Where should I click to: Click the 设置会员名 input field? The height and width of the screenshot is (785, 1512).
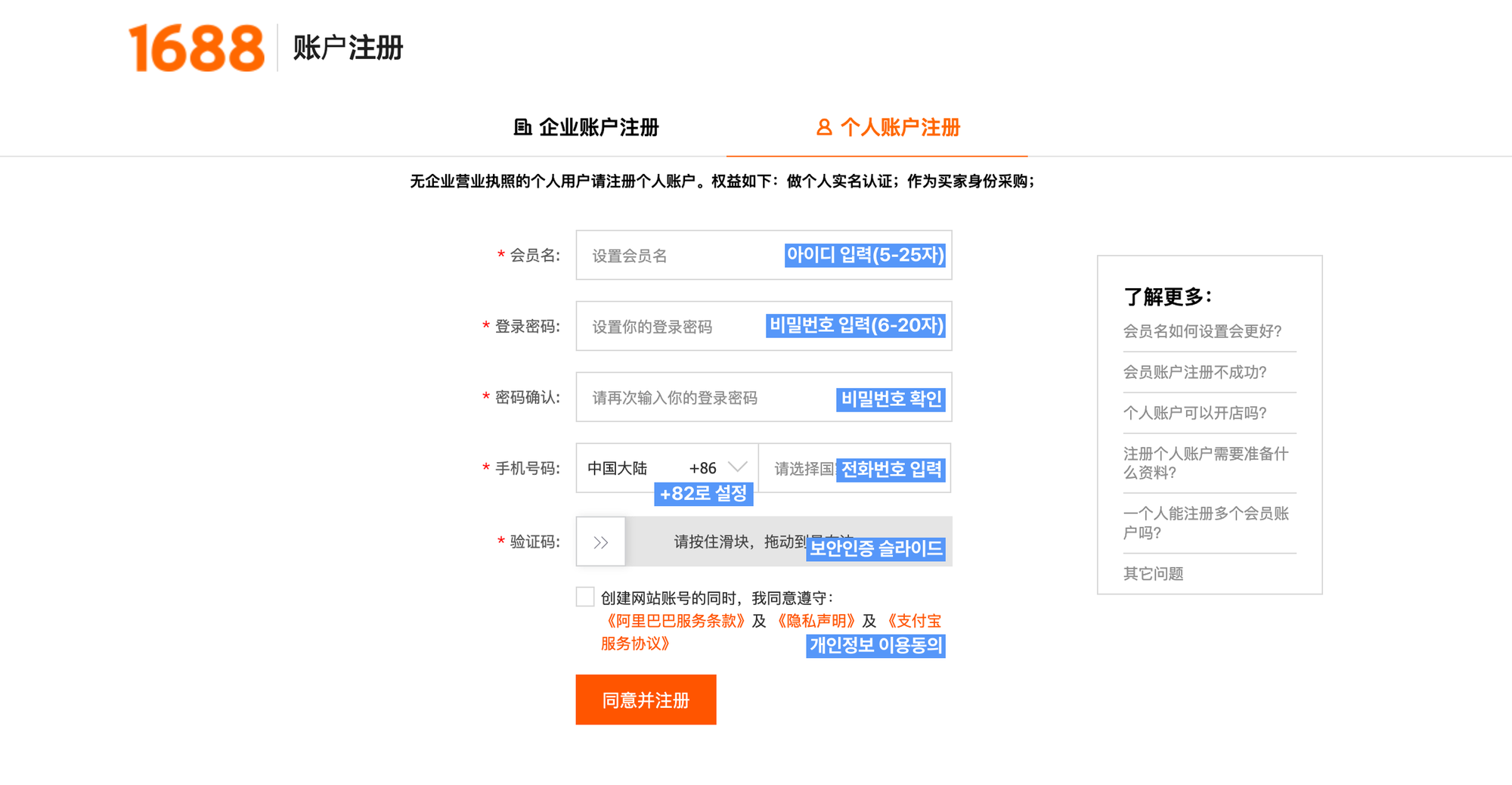click(x=680, y=256)
